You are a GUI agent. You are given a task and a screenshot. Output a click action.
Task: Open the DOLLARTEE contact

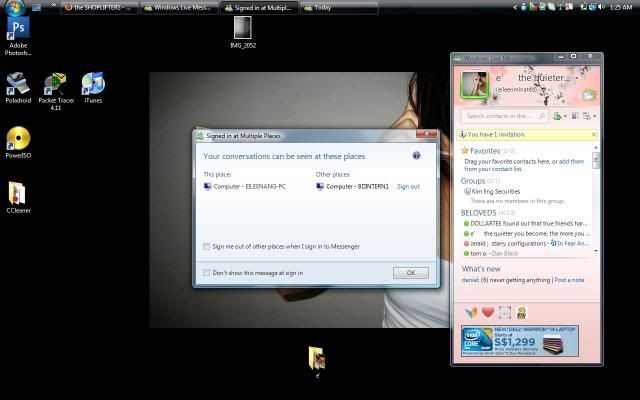527,224
